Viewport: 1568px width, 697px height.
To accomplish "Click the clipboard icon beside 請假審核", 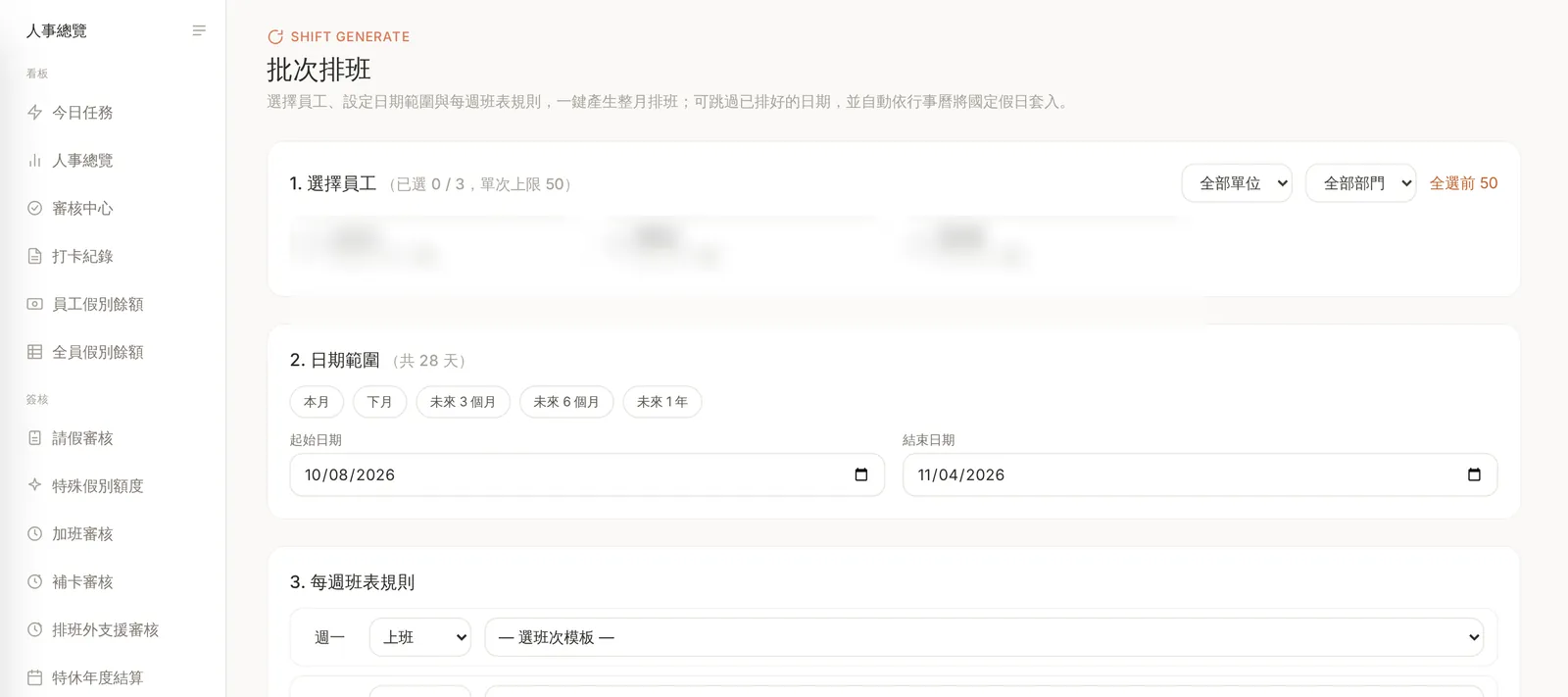I will pyautogui.click(x=34, y=438).
